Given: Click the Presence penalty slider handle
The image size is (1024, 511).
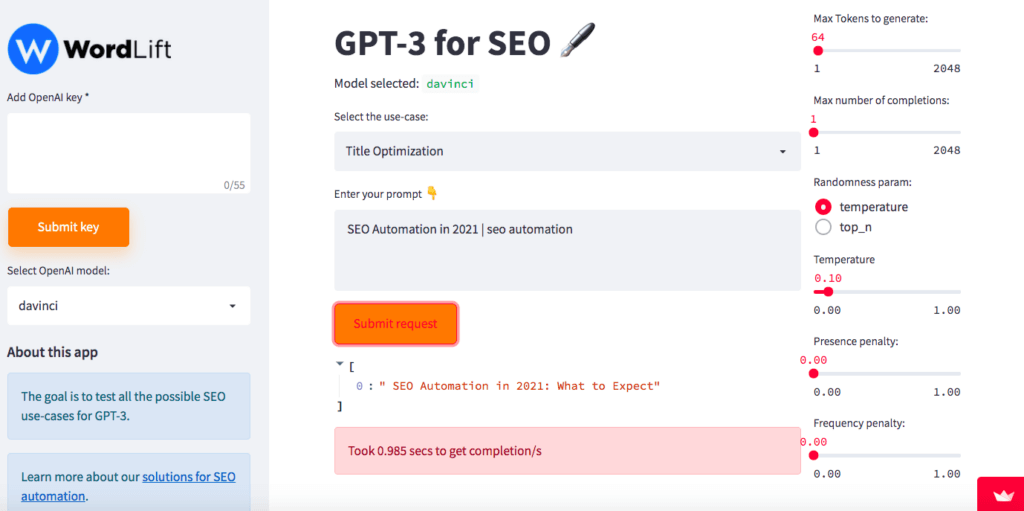Looking at the screenshot, I should (x=814, y=374).
